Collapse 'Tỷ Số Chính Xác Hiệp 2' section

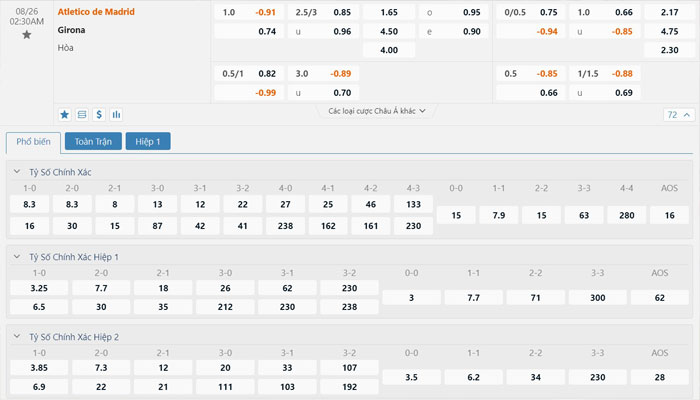click(x=17, y=337)
